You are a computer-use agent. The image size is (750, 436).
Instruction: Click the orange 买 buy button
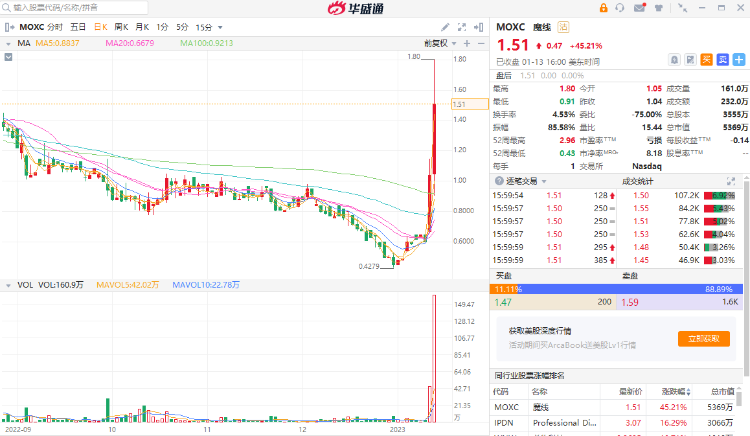point(706,60)
